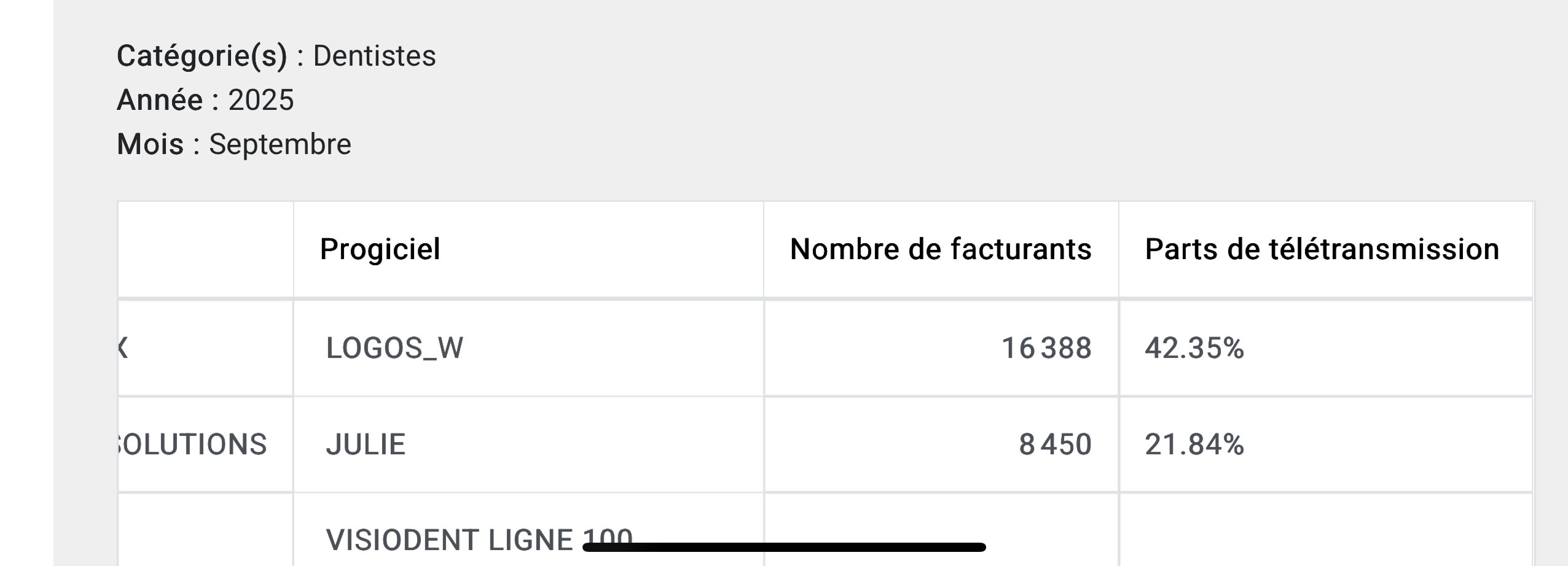The width and height of the screenshot is (1568, 566).
Task: Click the 16 388 facturants value
Action: point(1046,348)
